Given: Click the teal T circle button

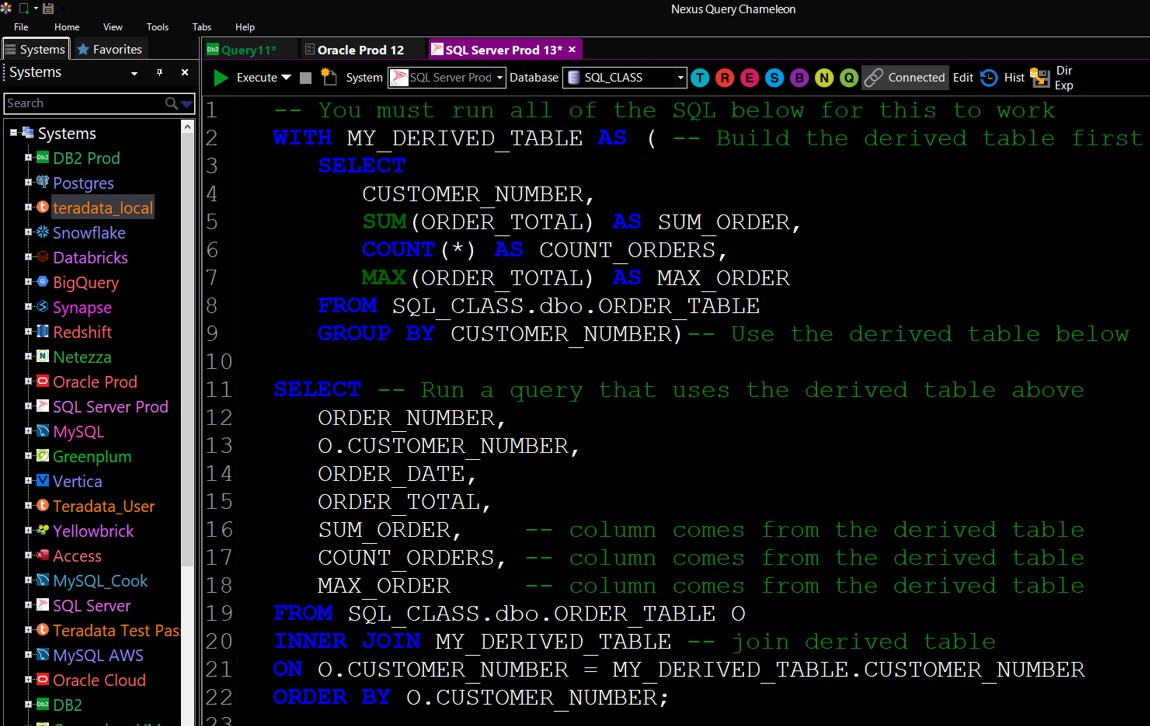Looking at the screenshot, I should pos(700,78).
